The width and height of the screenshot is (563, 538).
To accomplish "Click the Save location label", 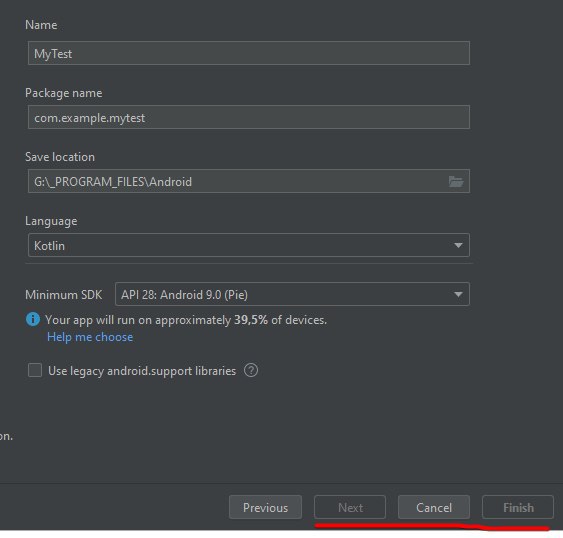I will click(x=60, y=157).
